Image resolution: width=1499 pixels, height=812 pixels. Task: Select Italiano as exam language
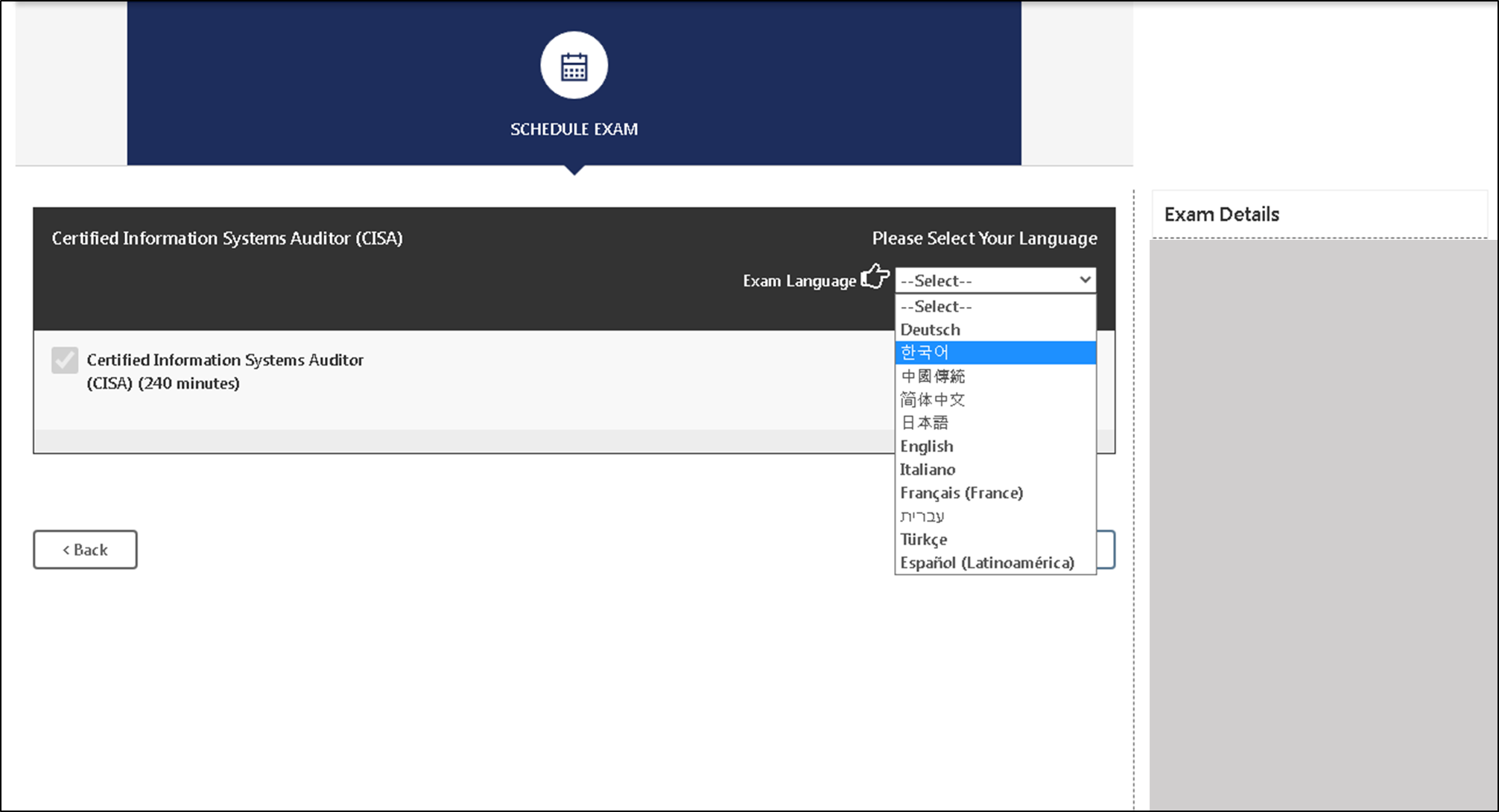[995, 469]
